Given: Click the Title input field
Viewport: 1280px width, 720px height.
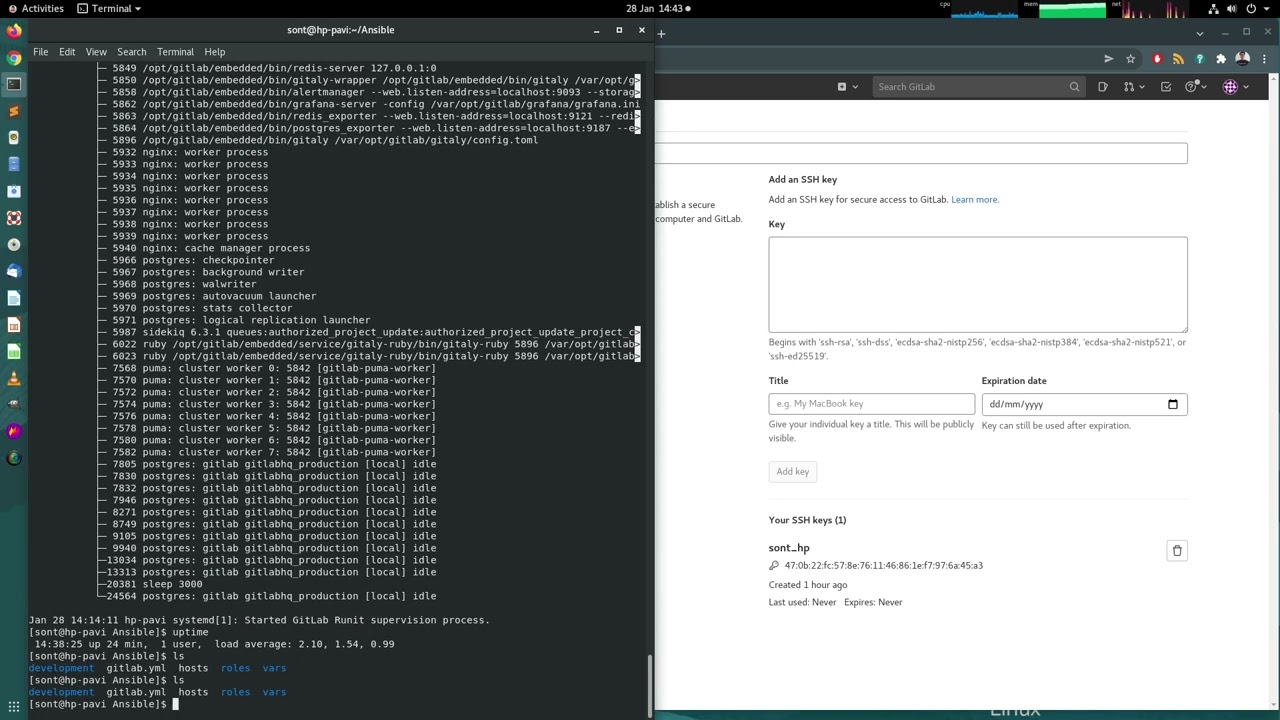Looking at the screenshot, I should pos(872,404).
